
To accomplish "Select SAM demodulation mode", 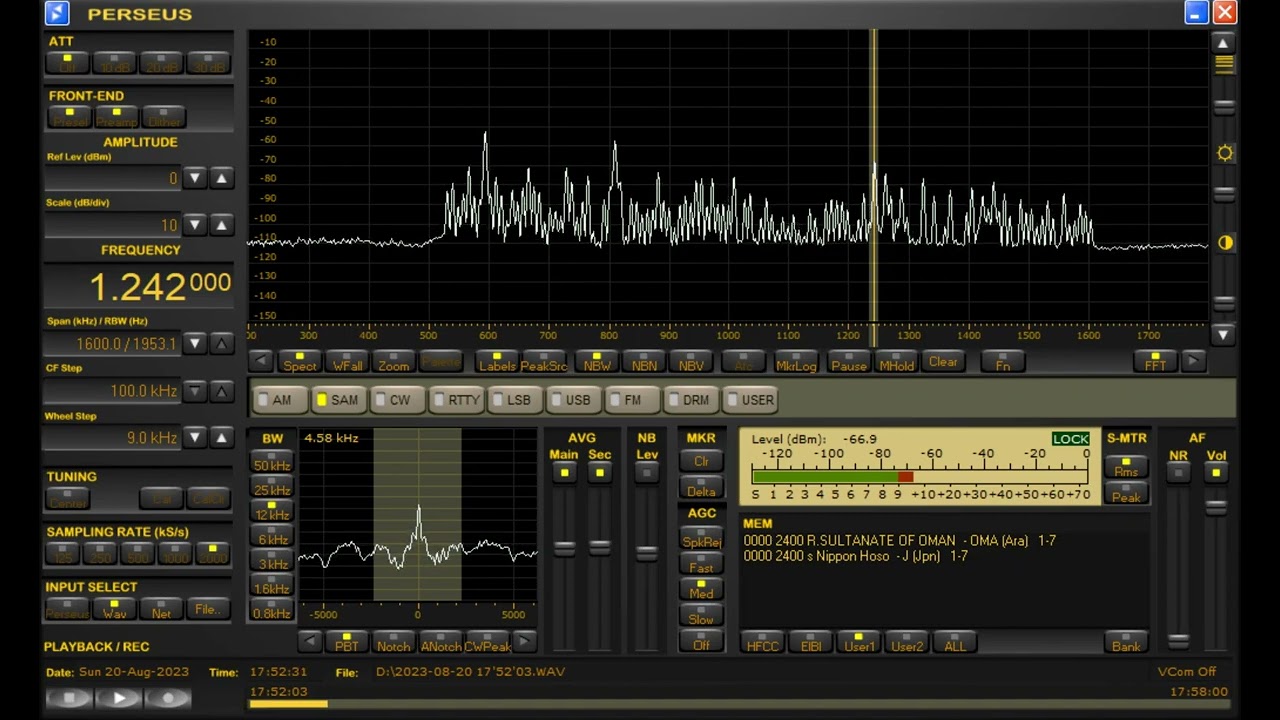I will coord(338,399).
